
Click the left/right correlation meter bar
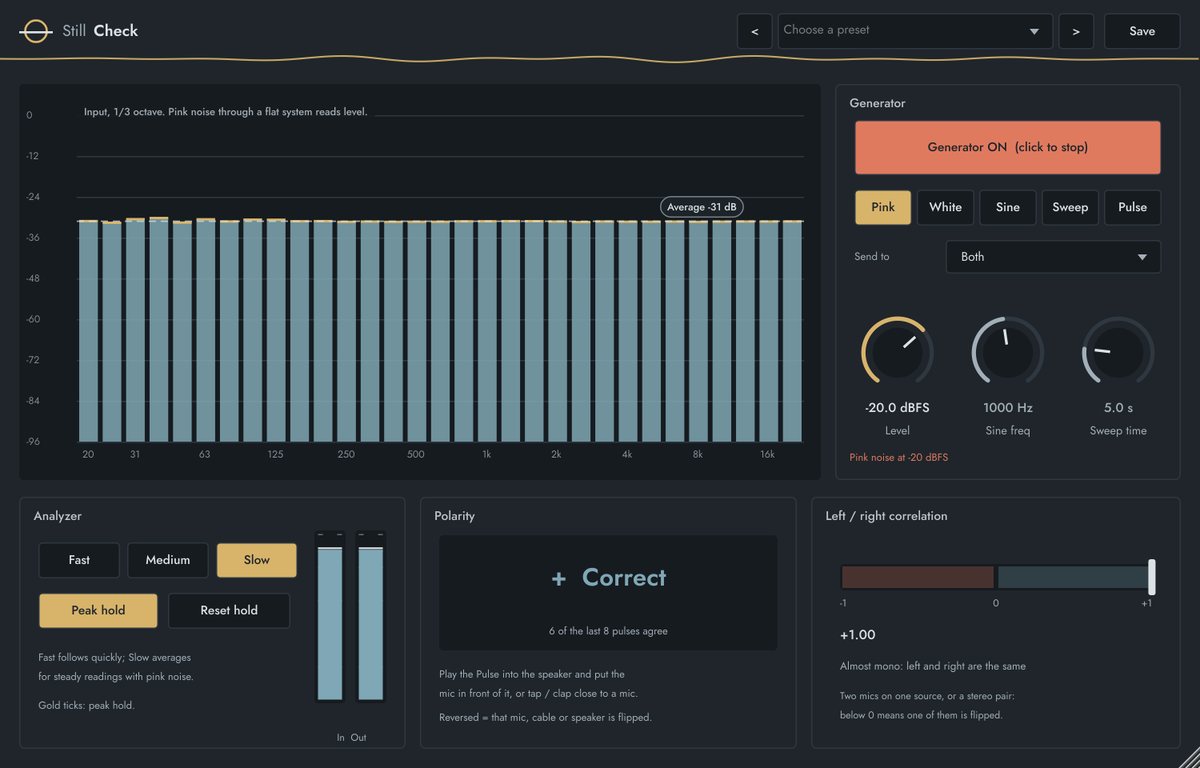(998, 577)
